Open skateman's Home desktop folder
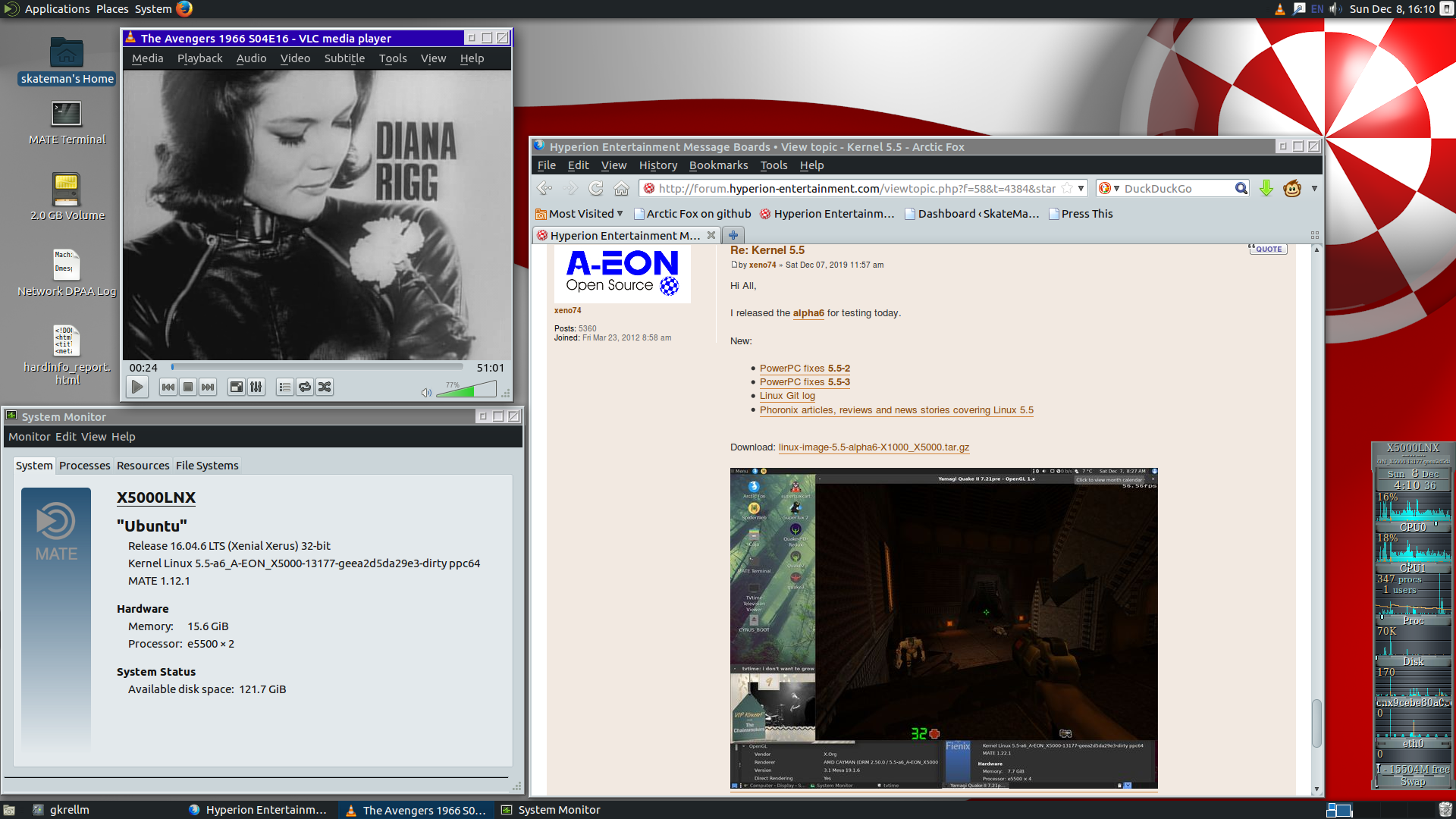This screenshot has height=819, width=1456. tap(67, 61)
